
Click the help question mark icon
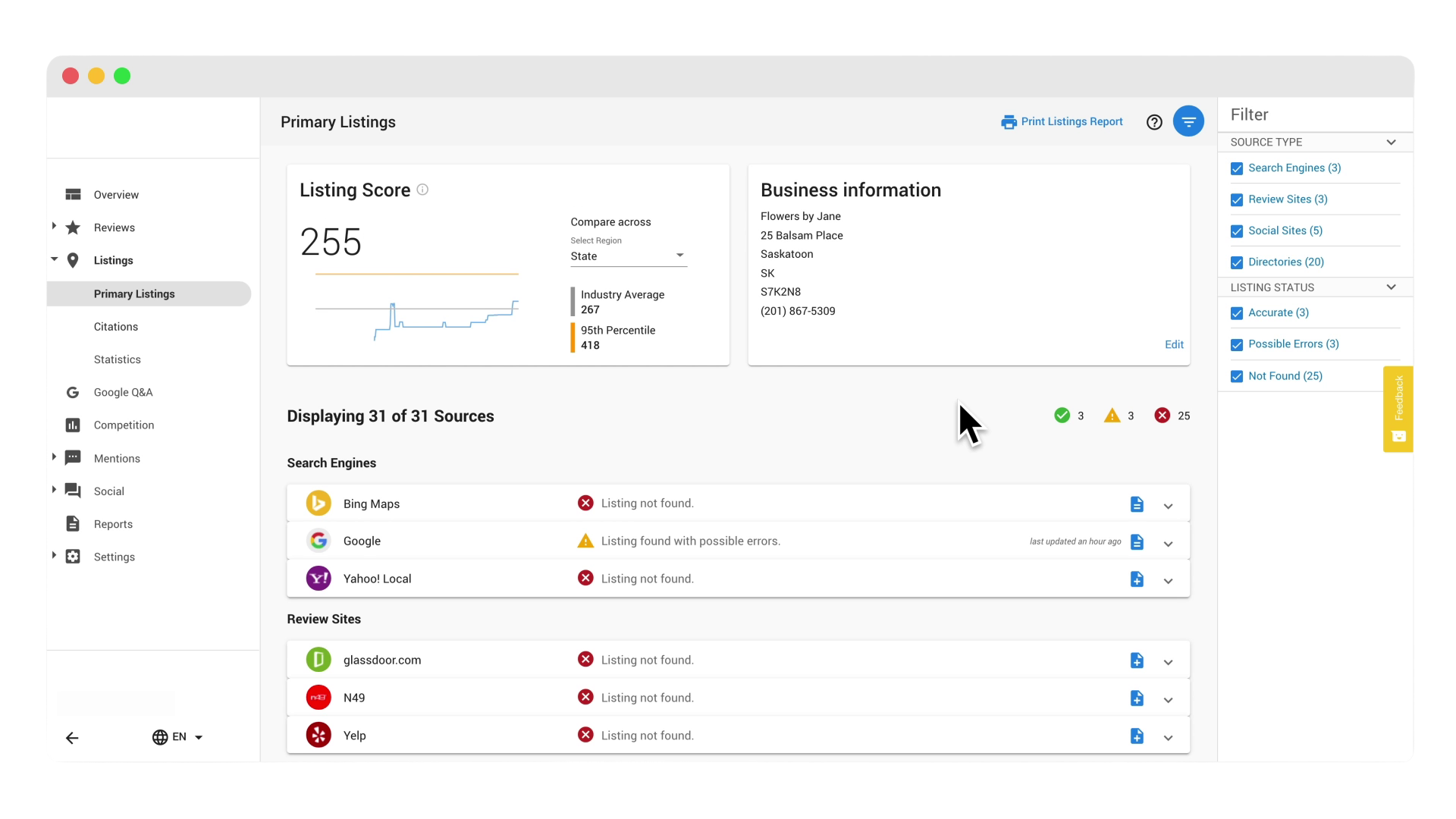1154,122
